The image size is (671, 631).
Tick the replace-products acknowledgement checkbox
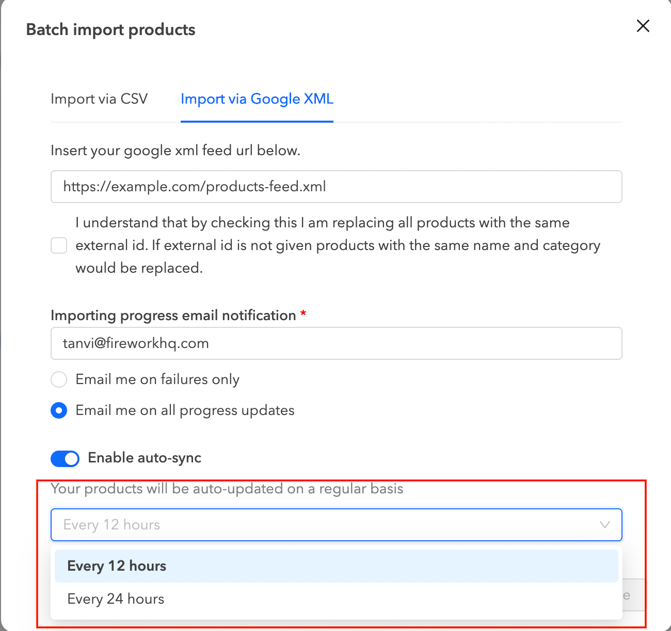point(59,245)
